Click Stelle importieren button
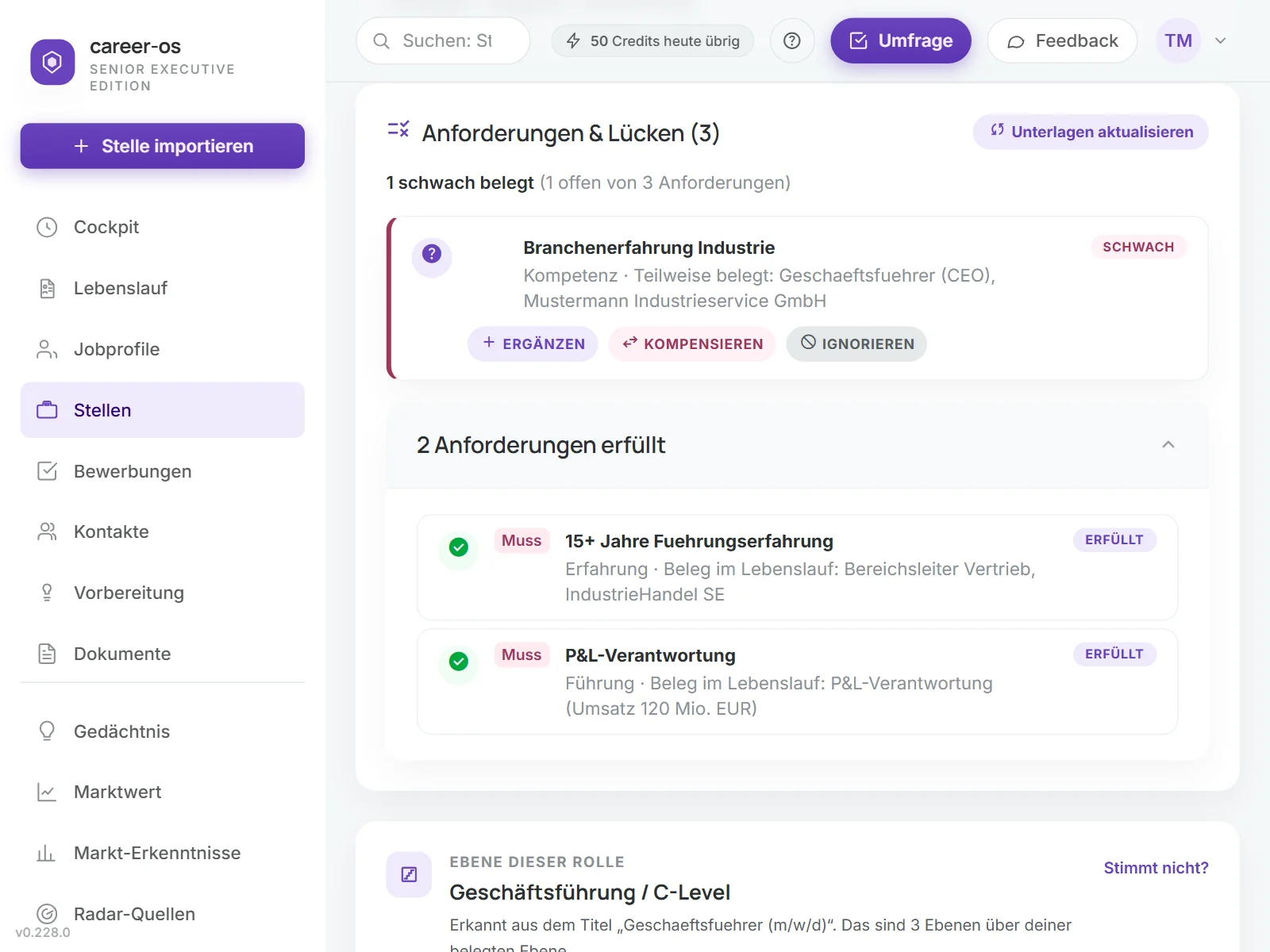Image resolution: width=1270 pixels, height=952 pixels. click(x=163, y=146)
